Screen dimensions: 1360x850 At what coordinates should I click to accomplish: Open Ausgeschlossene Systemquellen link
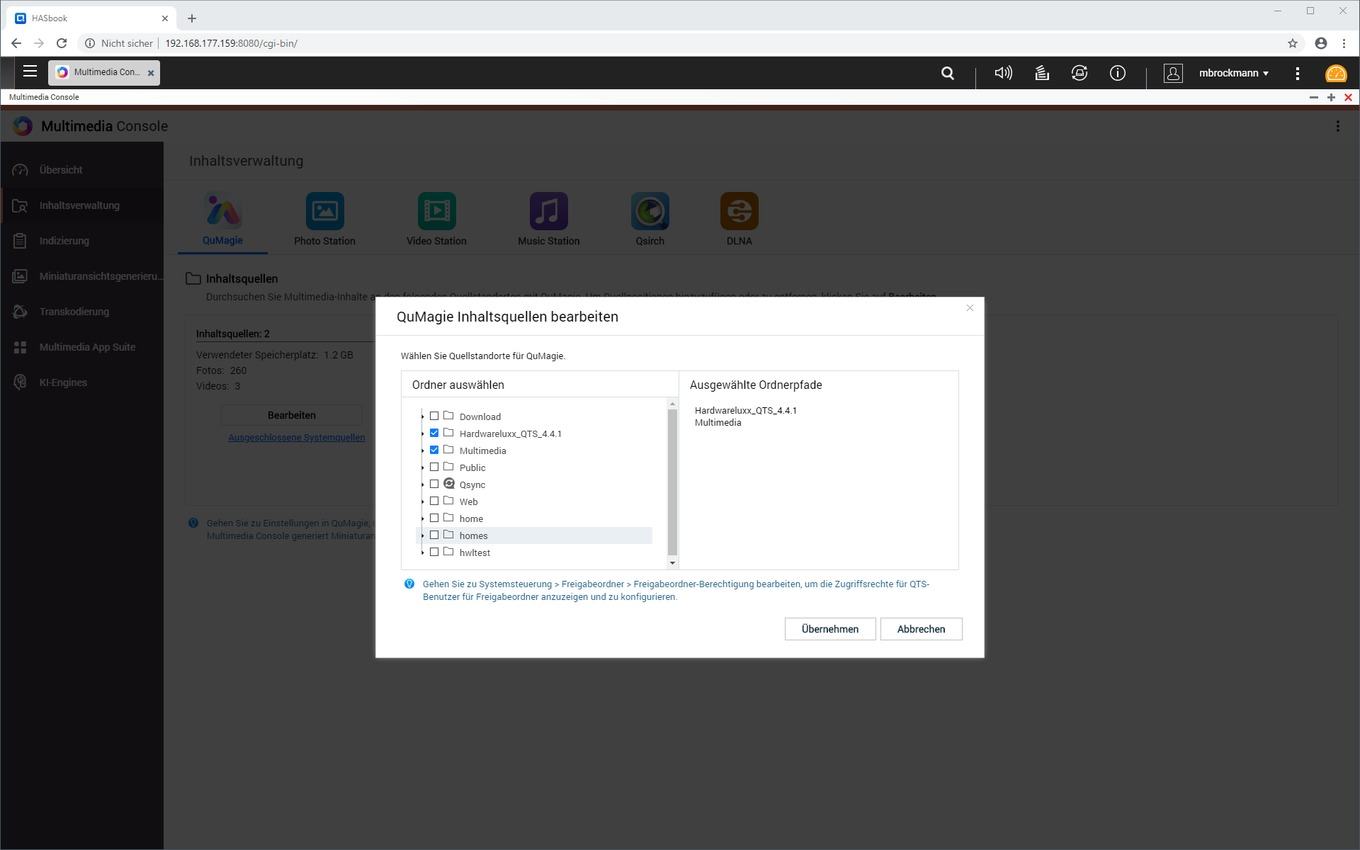(x=296, y=437)
